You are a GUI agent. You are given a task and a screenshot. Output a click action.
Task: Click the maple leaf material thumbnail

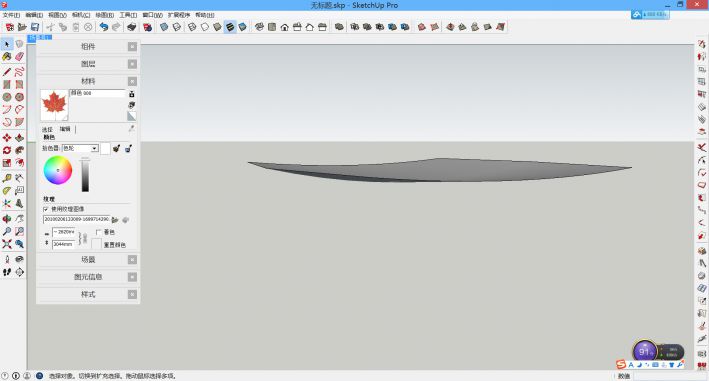click(x=54, y=105)
